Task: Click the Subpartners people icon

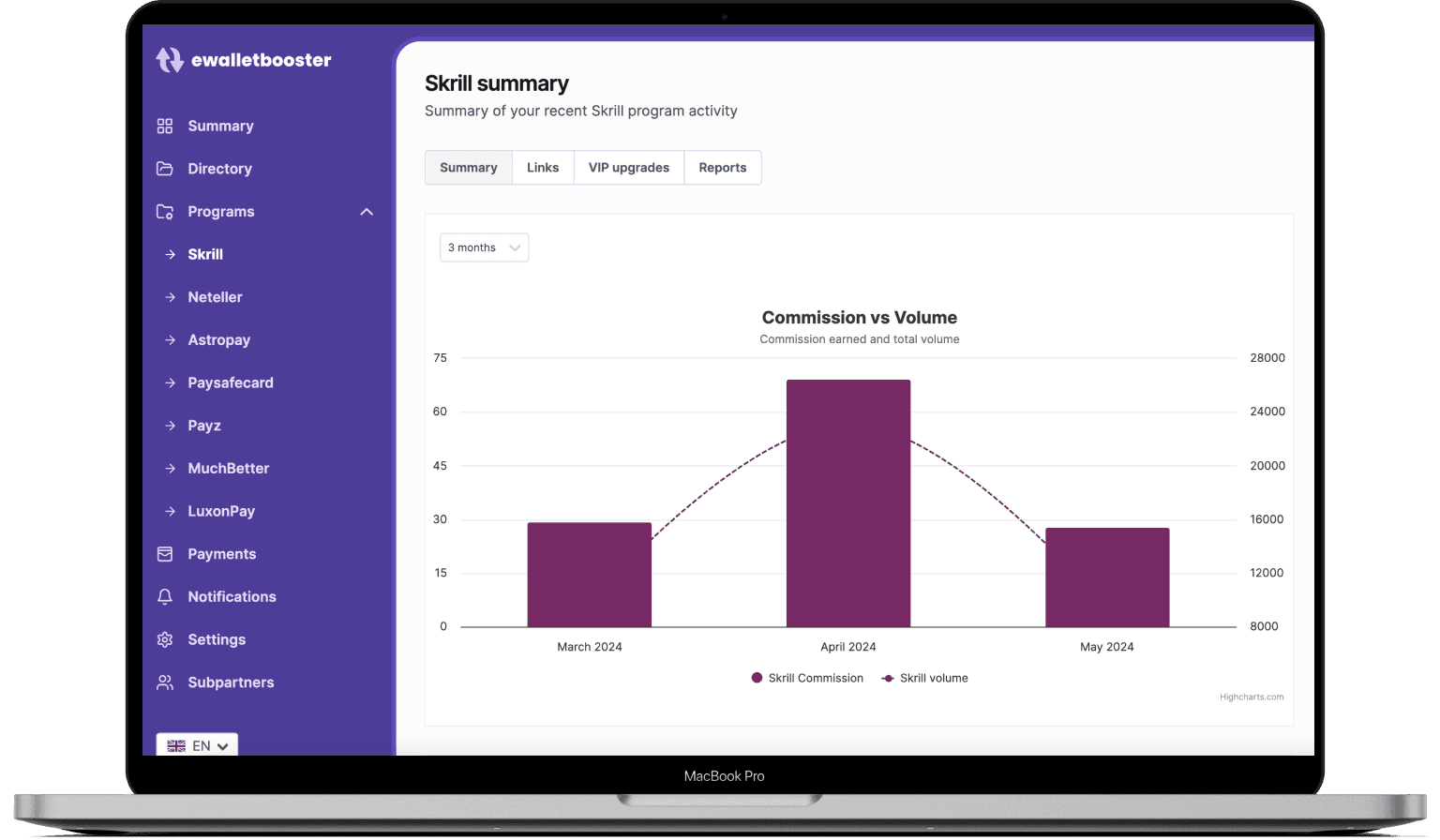Action: 165,682
